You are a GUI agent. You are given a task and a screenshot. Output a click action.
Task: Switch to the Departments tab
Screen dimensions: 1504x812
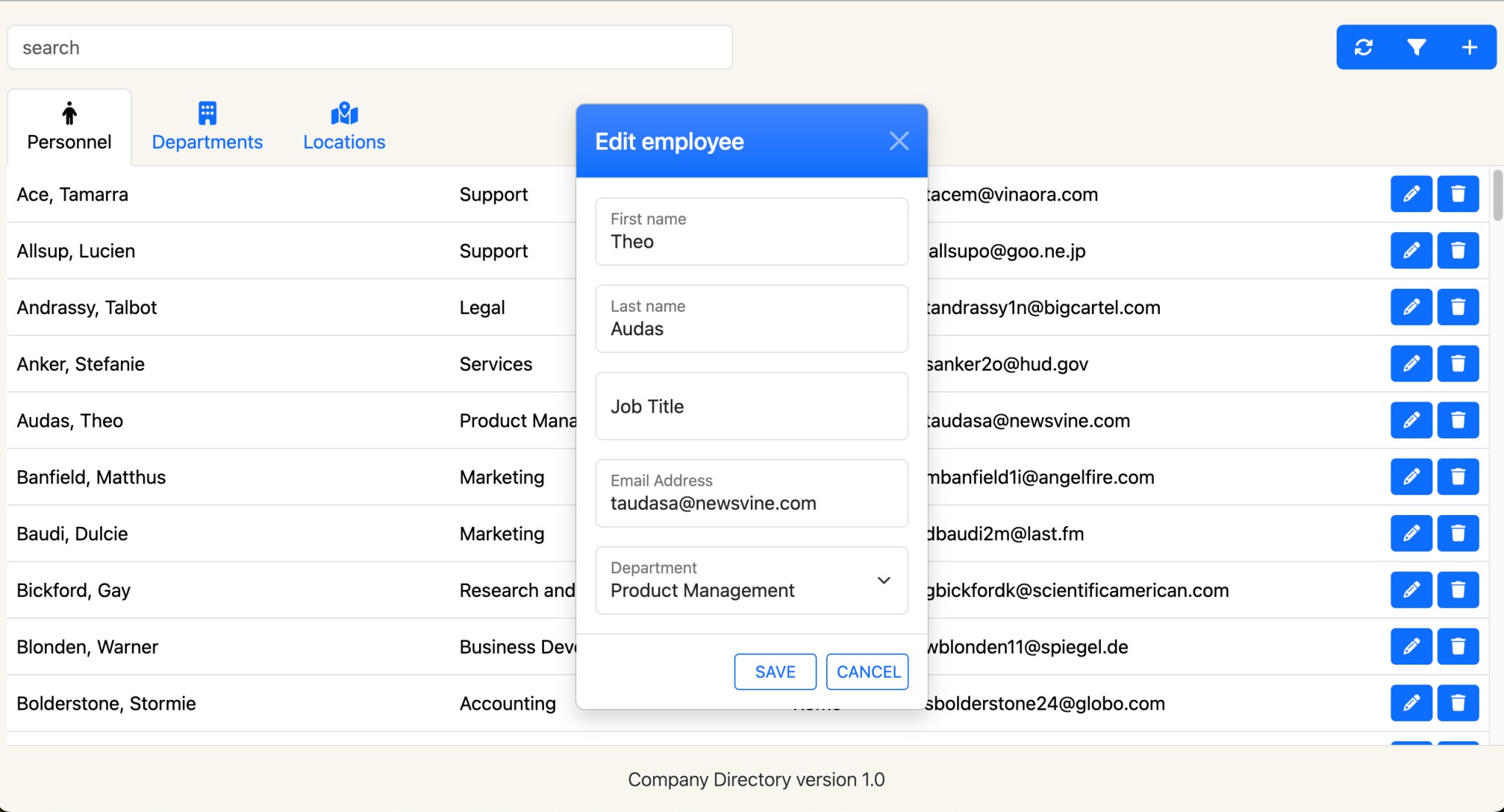point(207,127)
